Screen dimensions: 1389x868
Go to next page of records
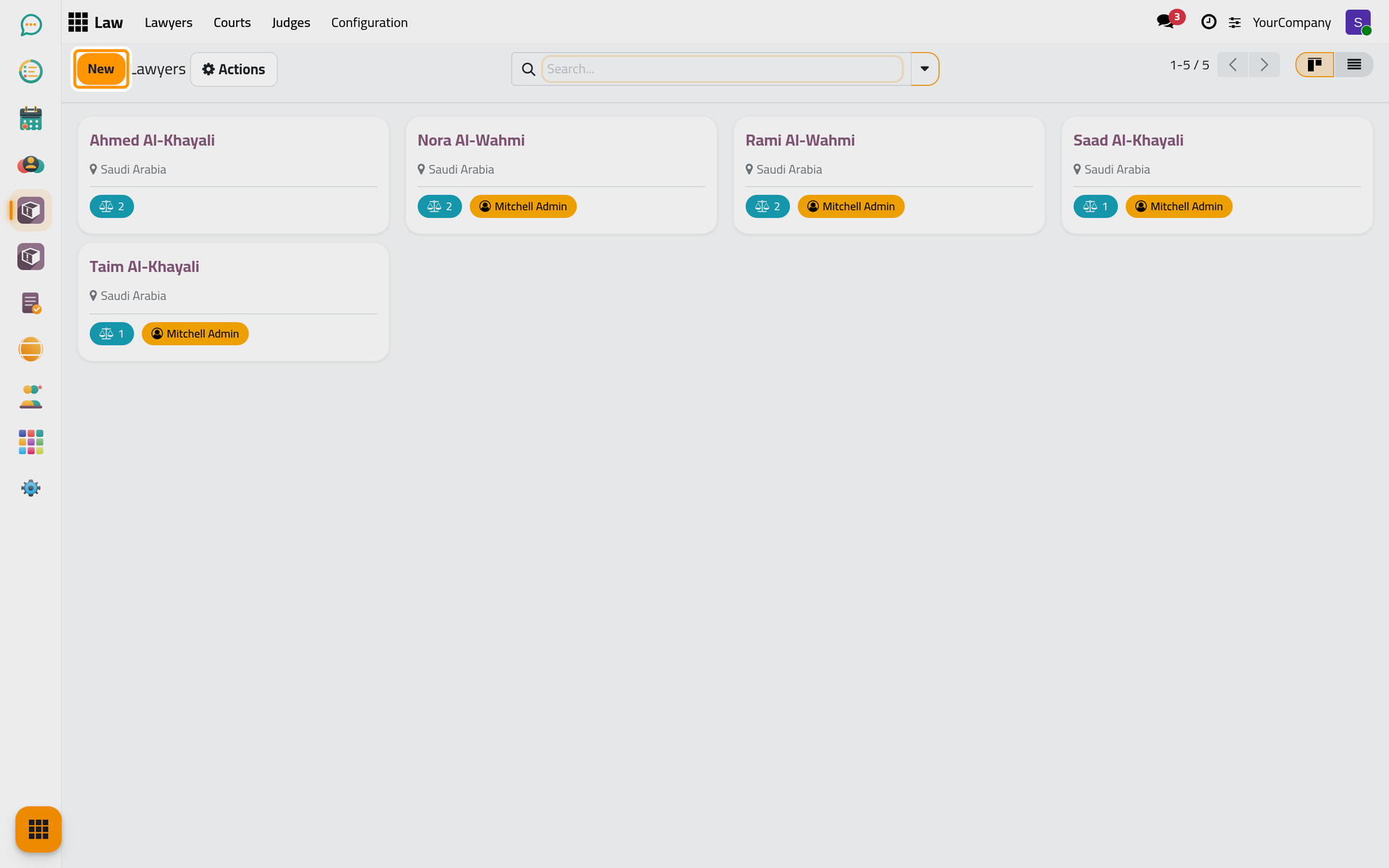[1265, 65]
